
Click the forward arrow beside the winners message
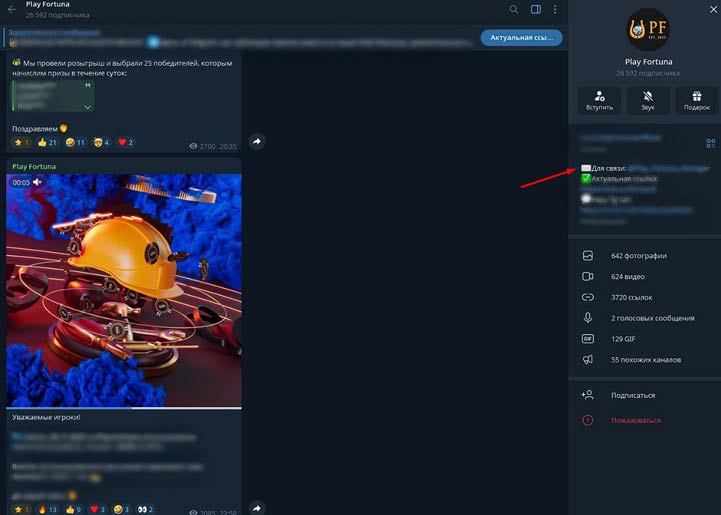coord(257,142)
